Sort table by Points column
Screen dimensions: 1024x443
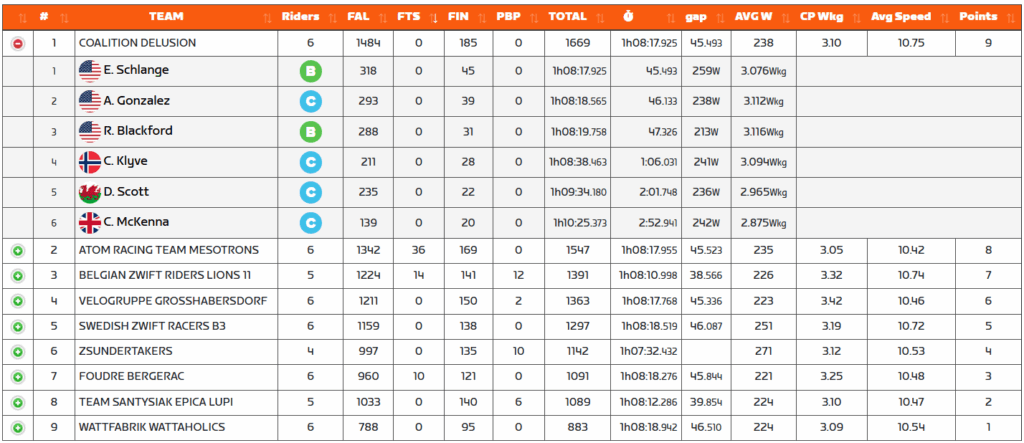click(977, 17)
